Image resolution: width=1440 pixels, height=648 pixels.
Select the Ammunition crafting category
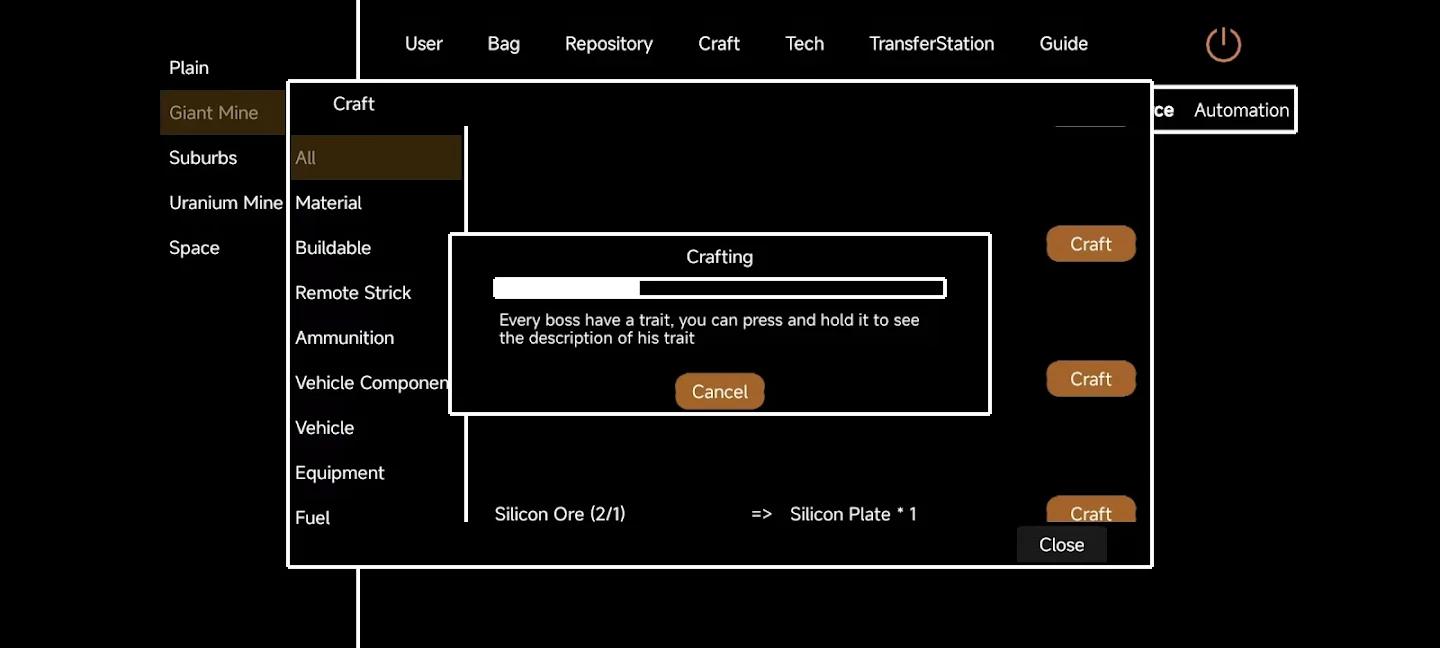344,338
